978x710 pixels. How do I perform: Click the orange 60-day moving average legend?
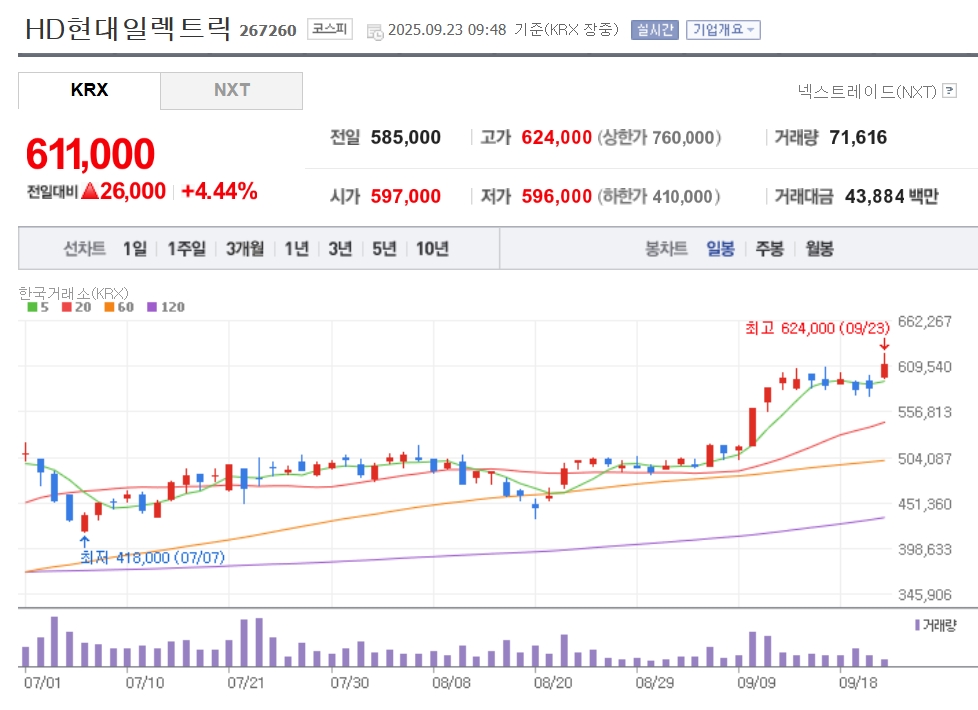tap(119, 307)
